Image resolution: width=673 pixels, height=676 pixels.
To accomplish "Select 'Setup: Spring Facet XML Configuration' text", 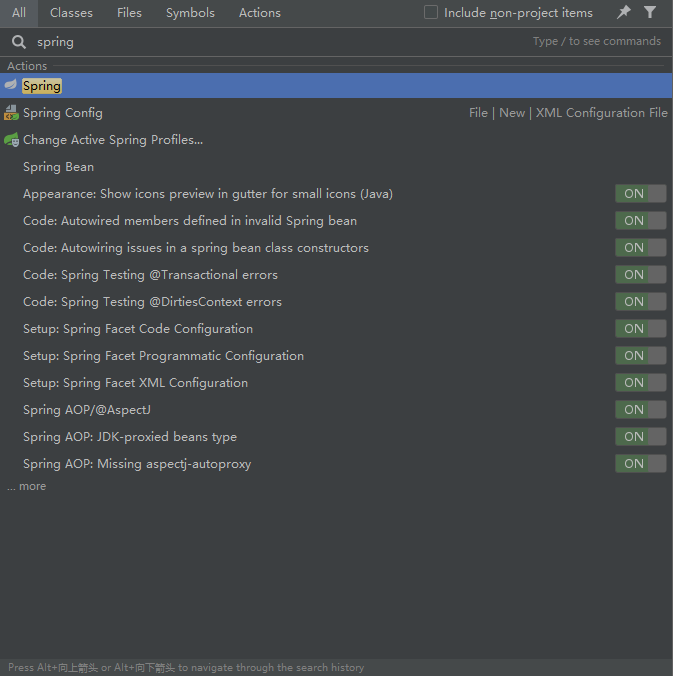I will click(x=135, y=383).
